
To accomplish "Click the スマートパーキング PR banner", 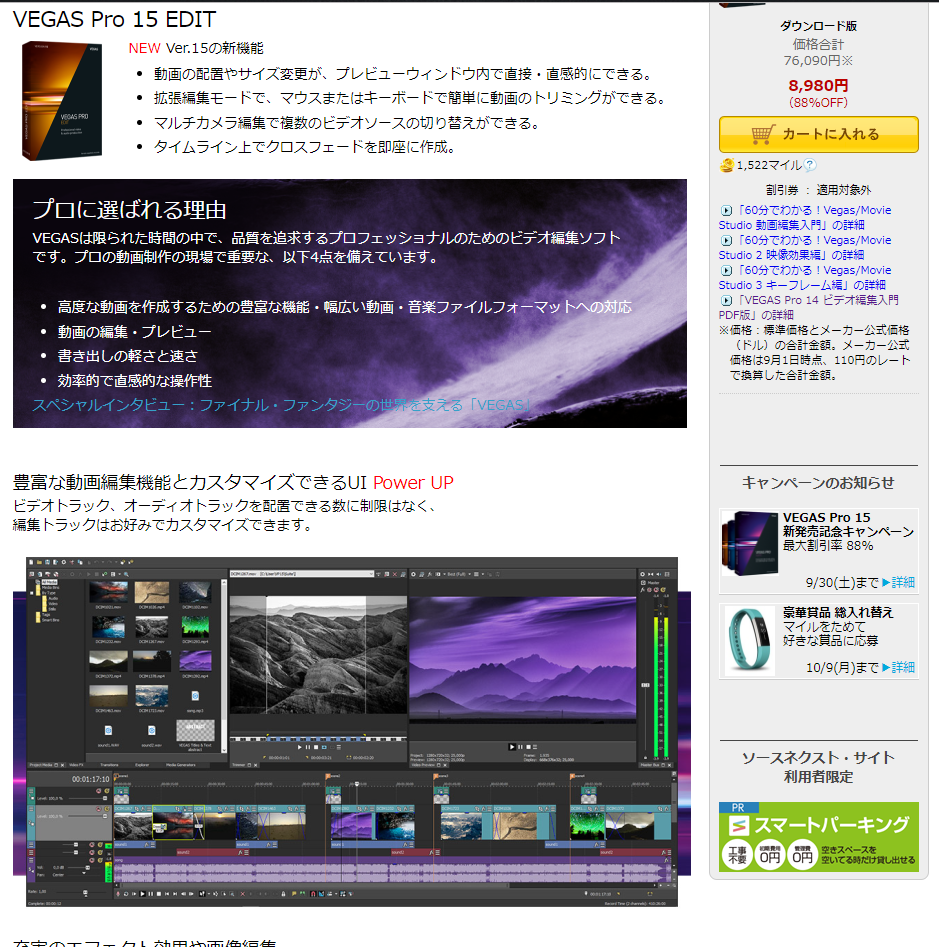I will point(818,837).
